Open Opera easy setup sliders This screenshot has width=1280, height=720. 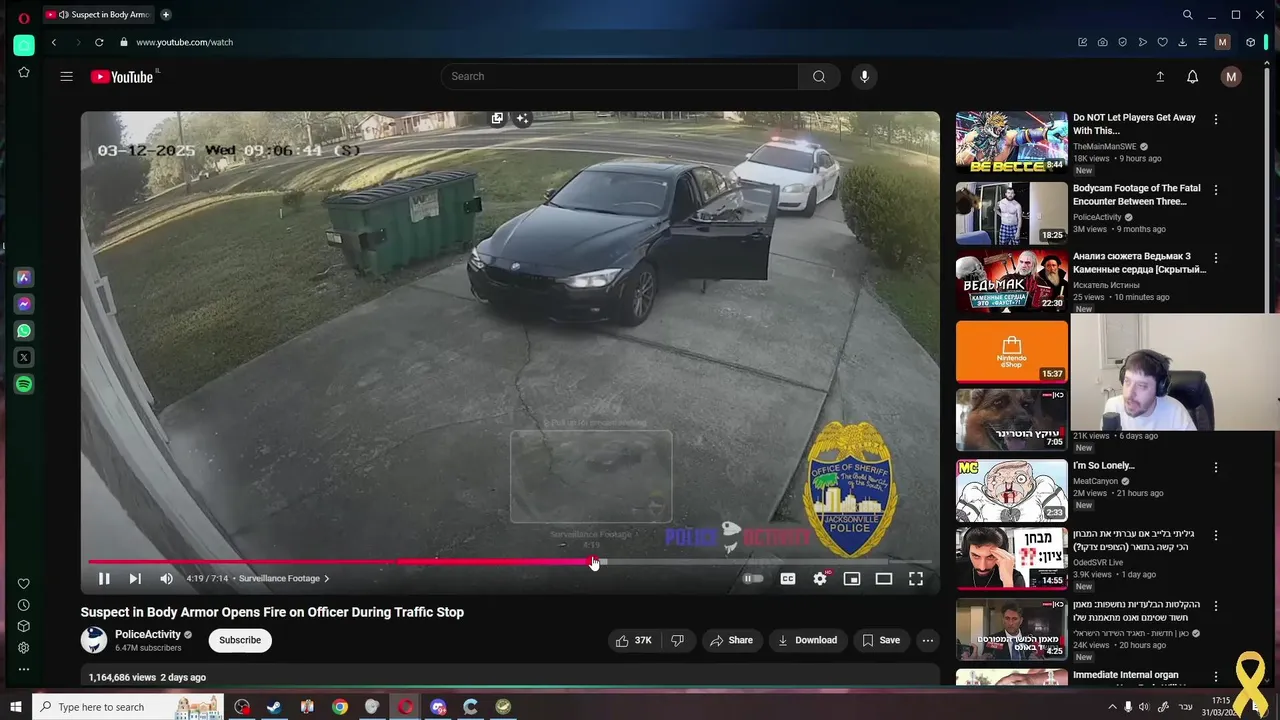point(1202,42)
